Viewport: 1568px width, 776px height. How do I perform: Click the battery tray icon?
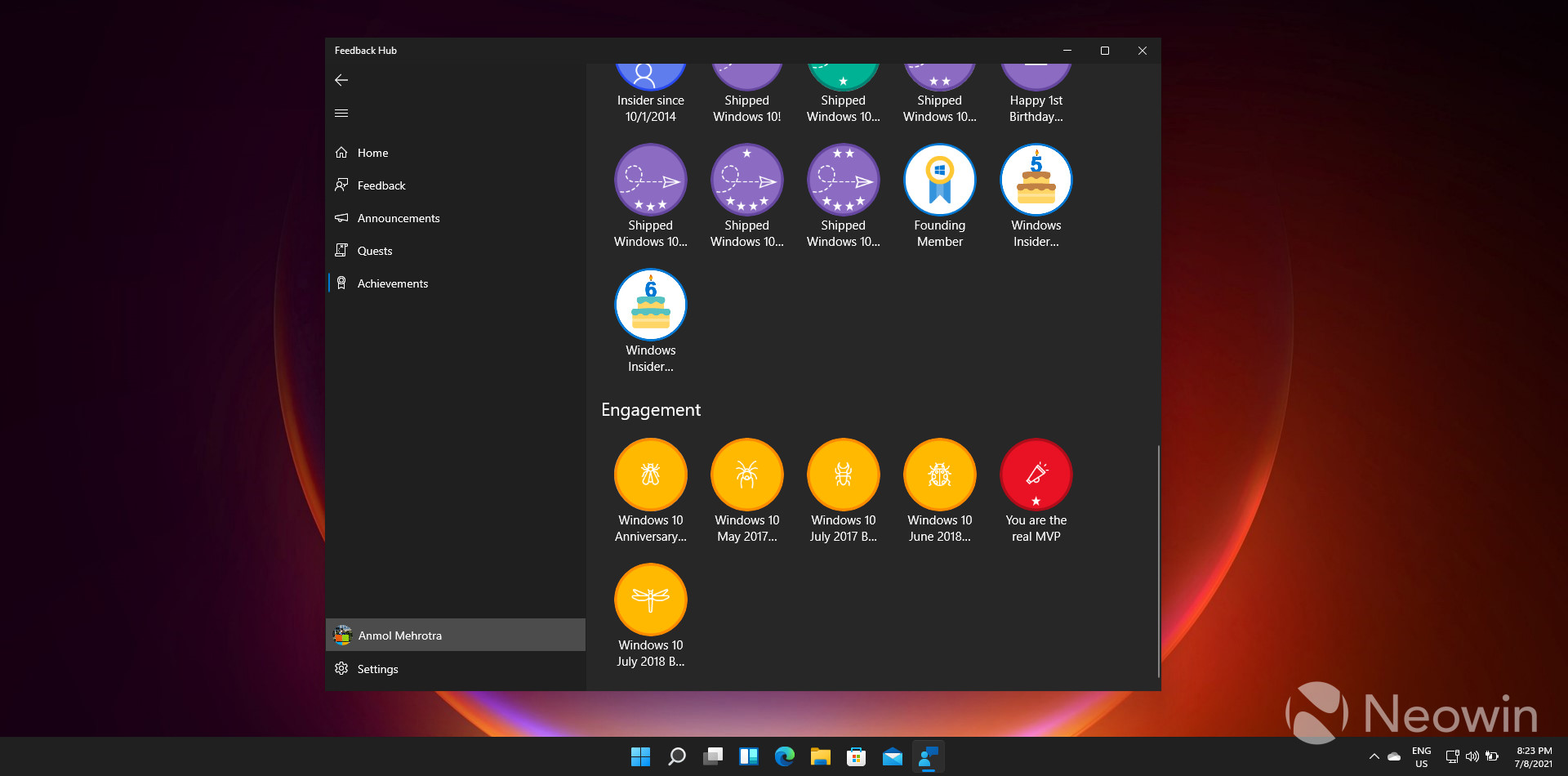1492,757
